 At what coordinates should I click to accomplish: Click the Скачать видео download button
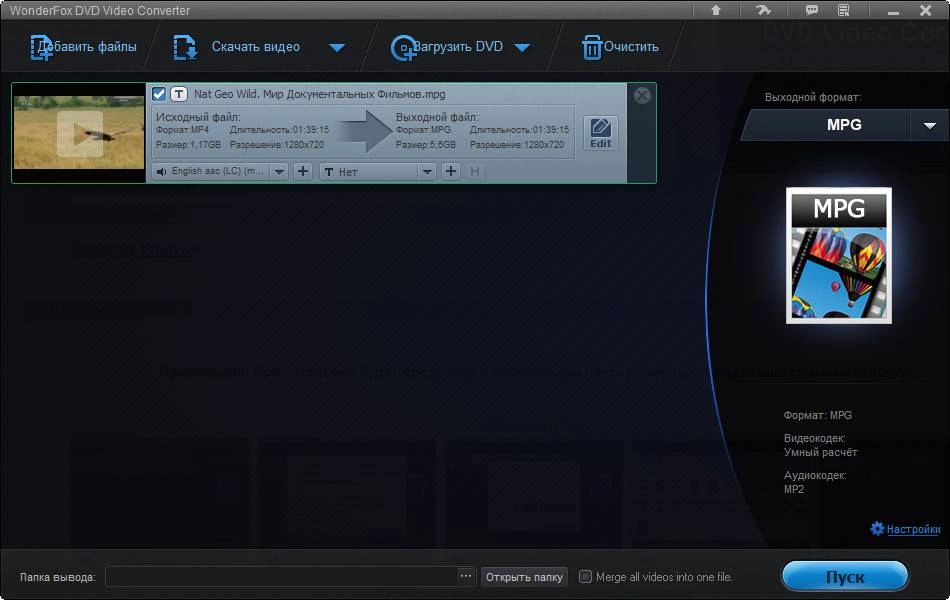236,47
